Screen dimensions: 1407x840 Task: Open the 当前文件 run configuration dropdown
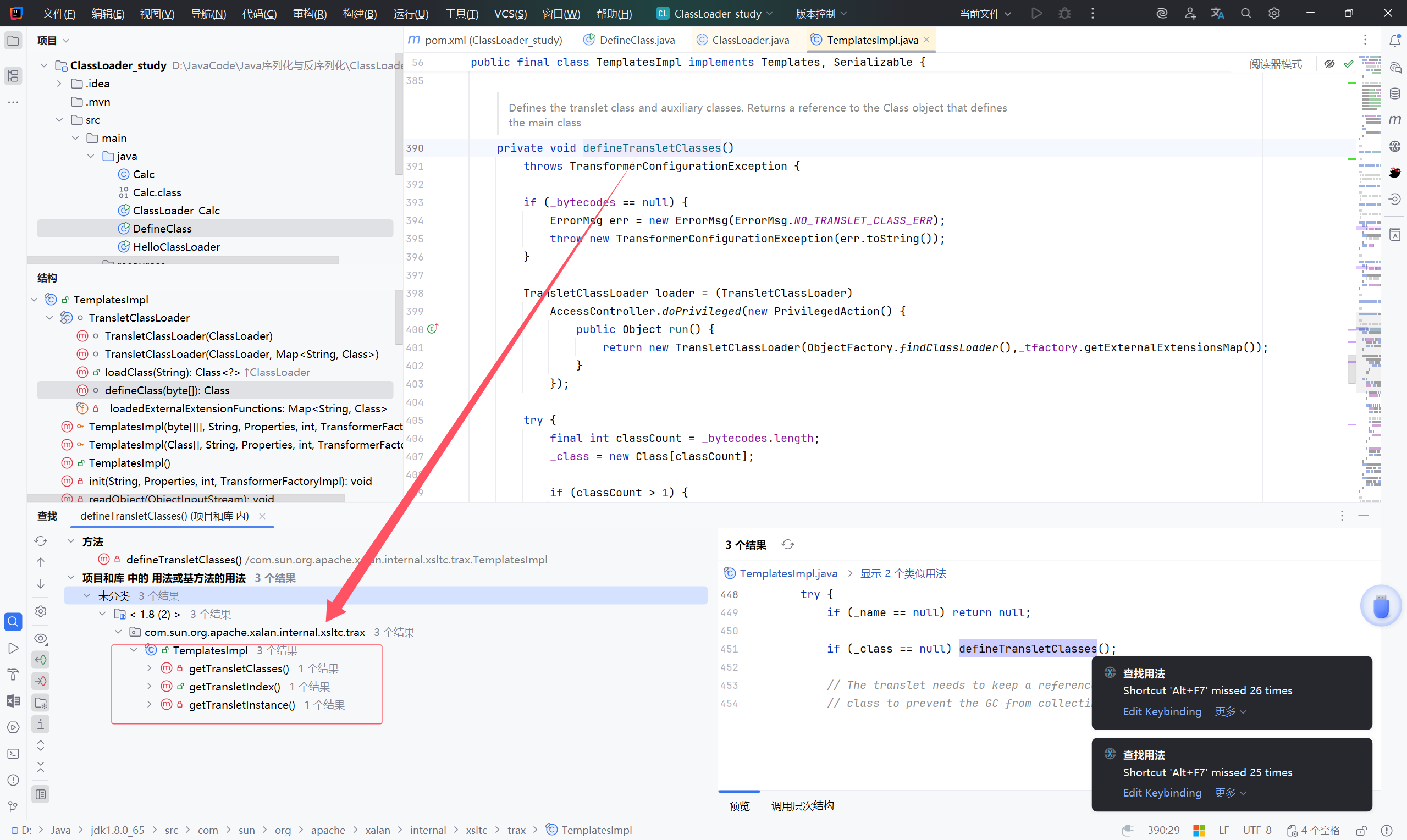(x=985, y=14)
